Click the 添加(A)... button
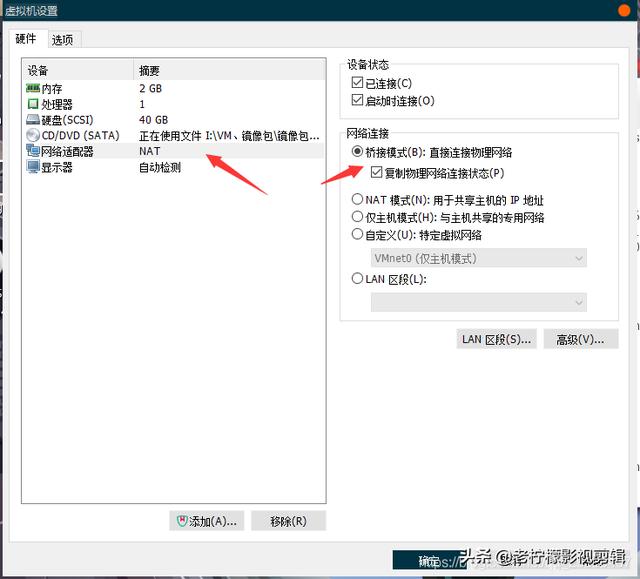Screen dimensions: 640x579 pyautogui.click(x=207, y=521)
